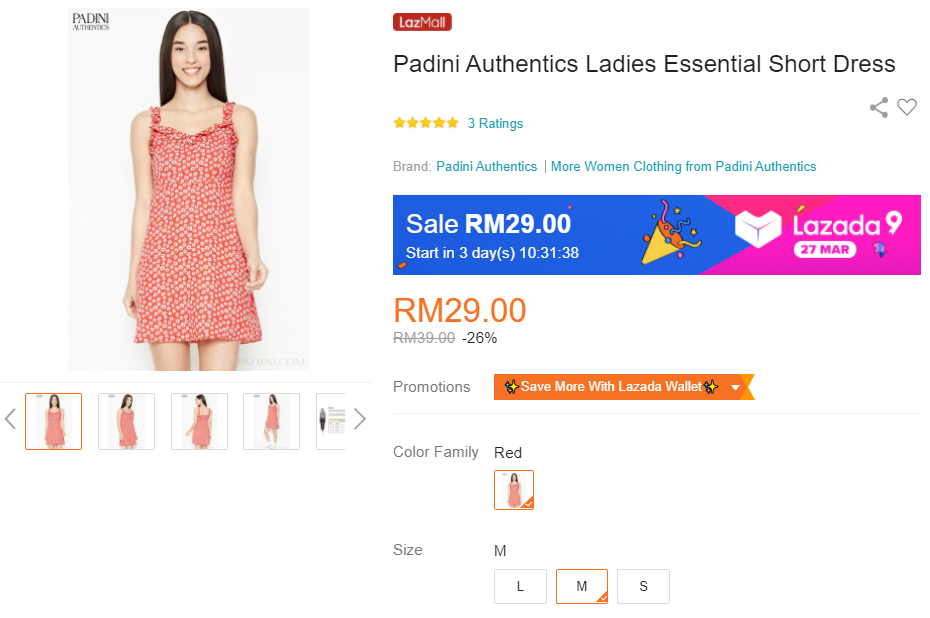
Task: Click the previous thumbnails arrow
Action: point(11,419)
